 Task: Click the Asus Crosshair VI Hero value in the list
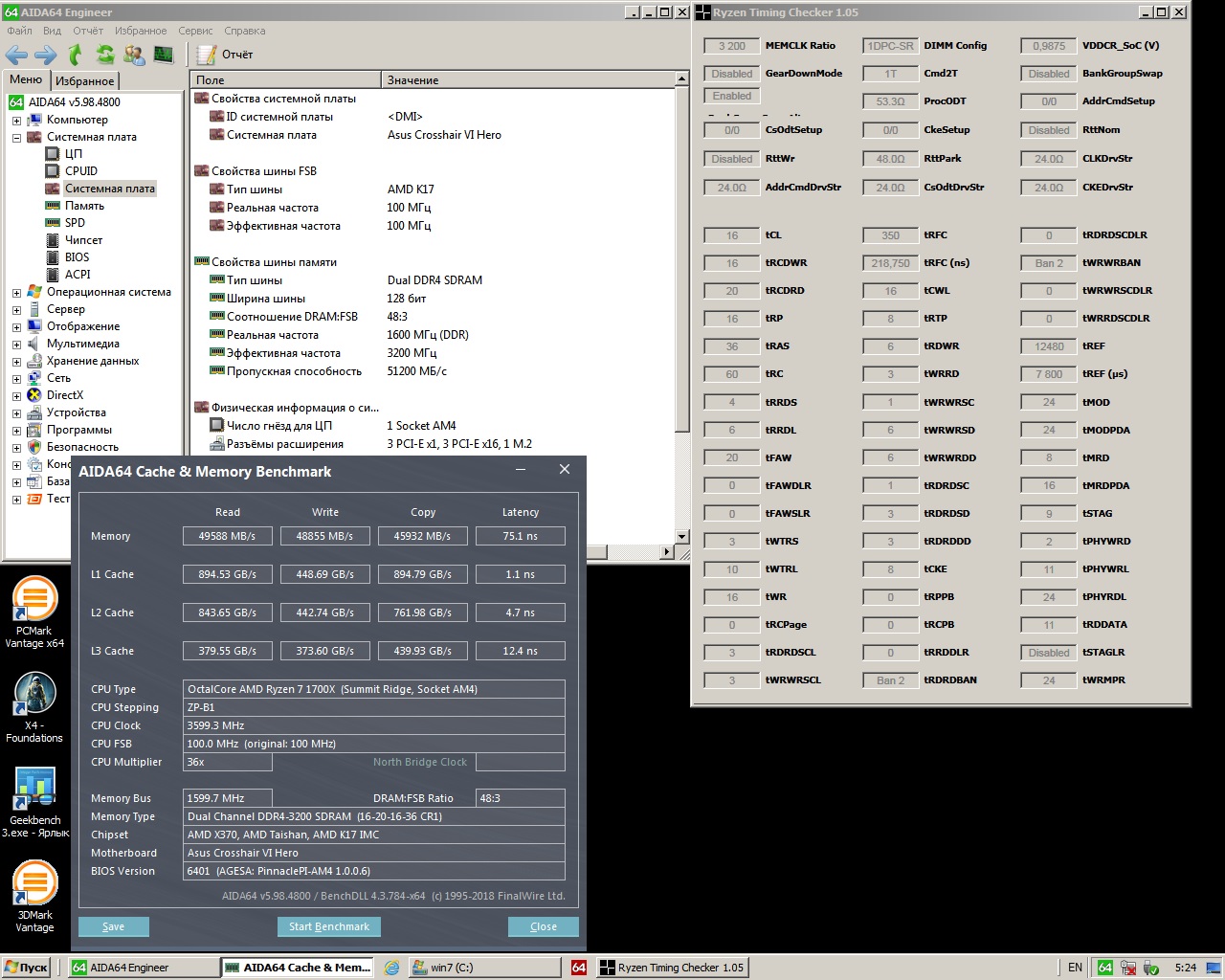pos(444,135)
